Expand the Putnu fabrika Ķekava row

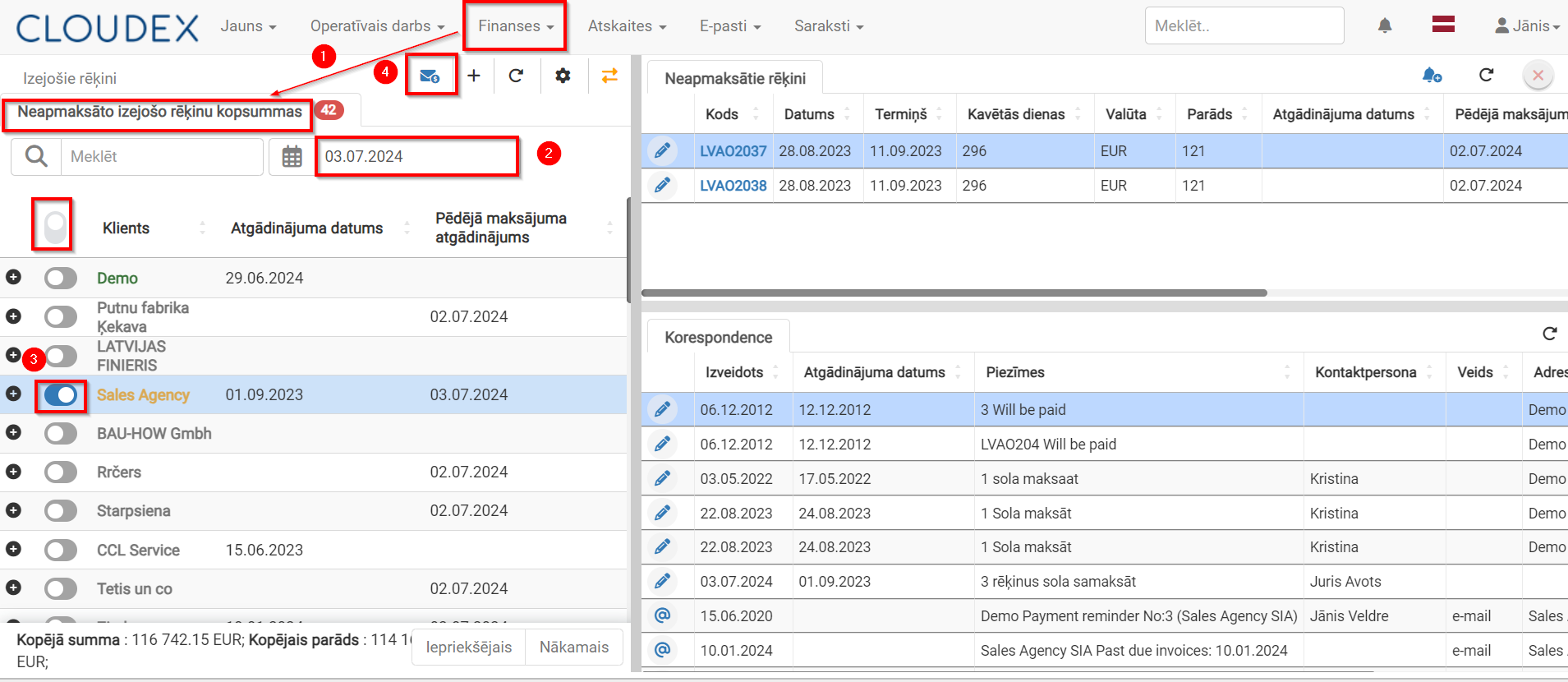click(x=13, y=316)
